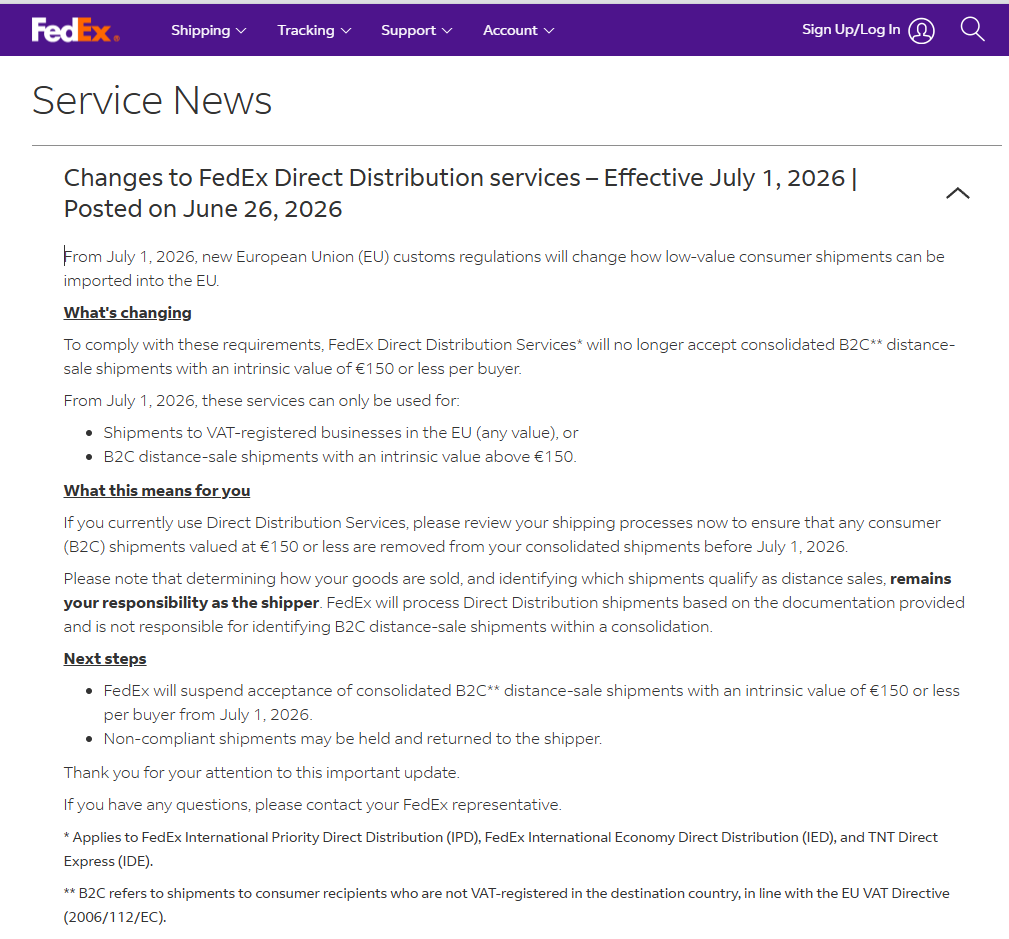Click the "Next steps" subheading

(105, 659)
